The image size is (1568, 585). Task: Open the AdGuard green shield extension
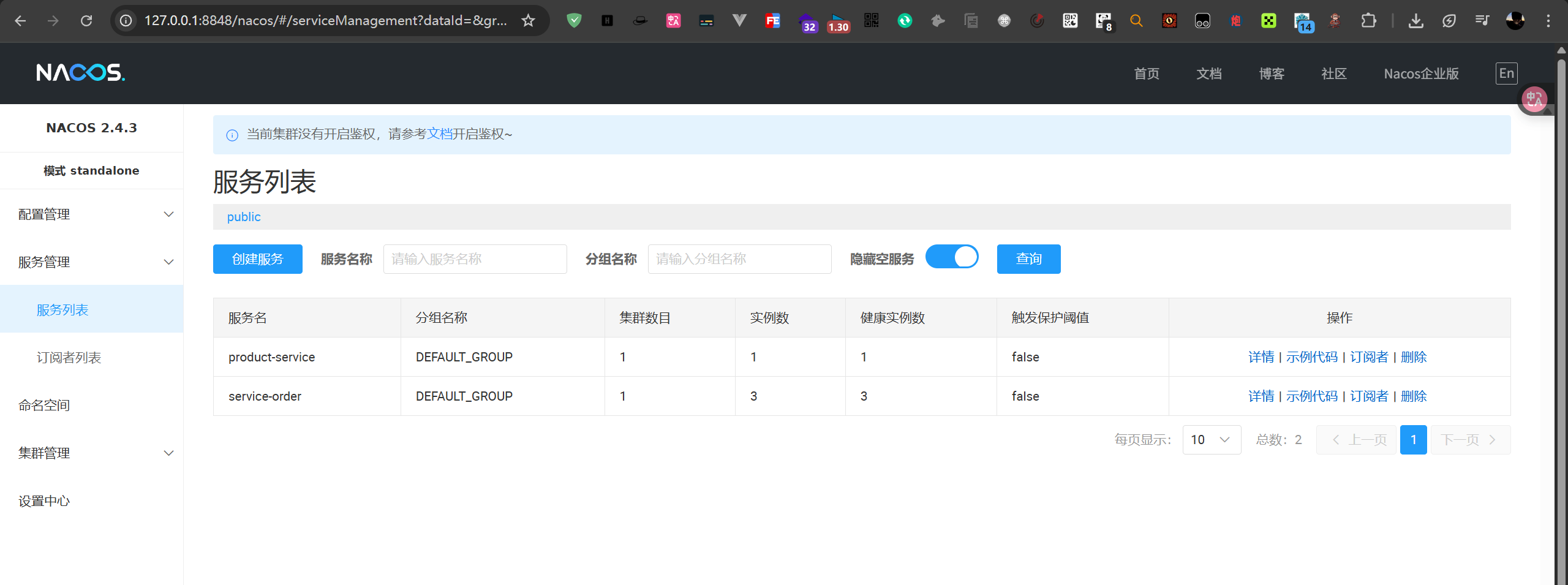click(574, 21)
